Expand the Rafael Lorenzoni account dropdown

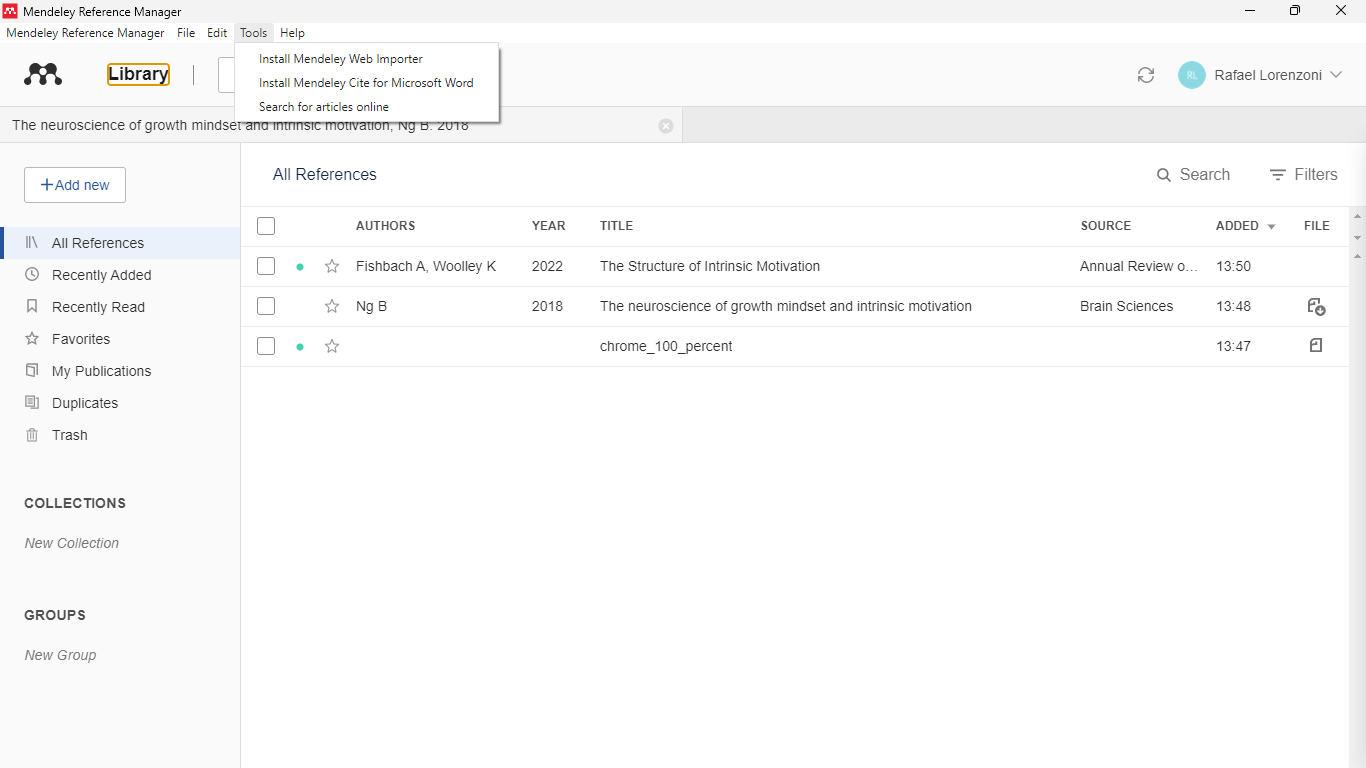click(1336, 75)
